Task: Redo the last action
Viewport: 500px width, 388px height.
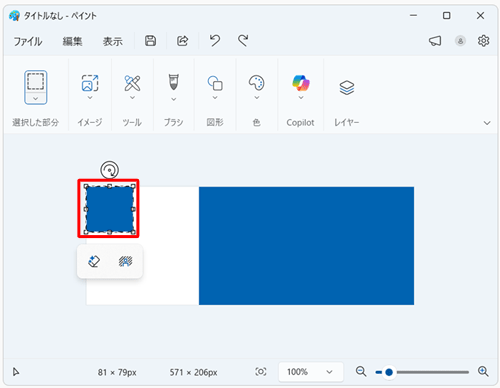Action: click(243, 41)
